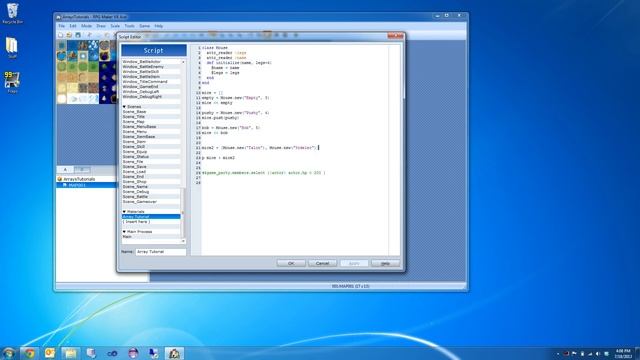Click the taskbar clock
Image resolution: width=640 pixels, height=360 pixels.
point(623,353)
